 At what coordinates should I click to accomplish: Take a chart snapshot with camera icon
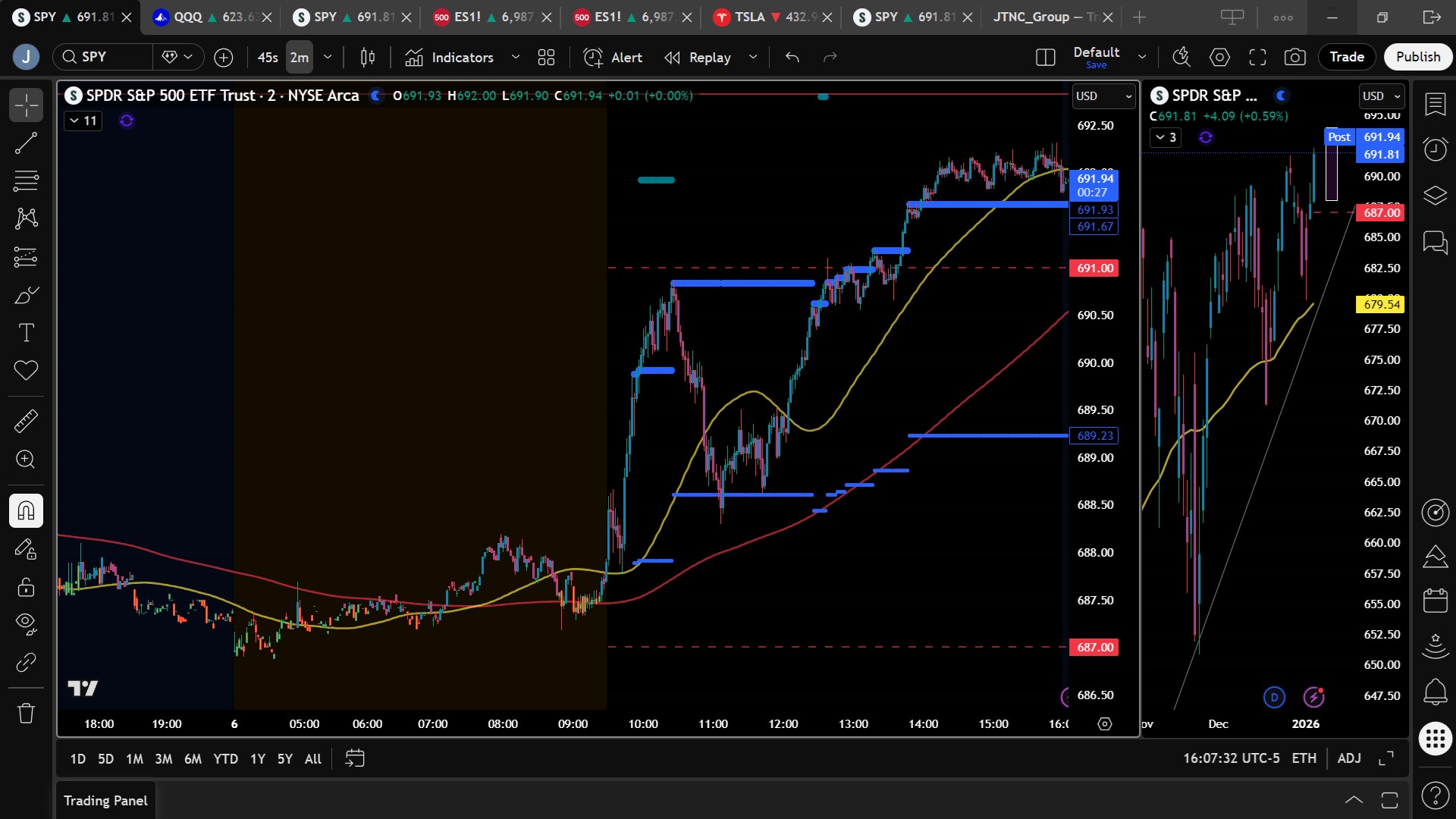[x=1294, y=57]
